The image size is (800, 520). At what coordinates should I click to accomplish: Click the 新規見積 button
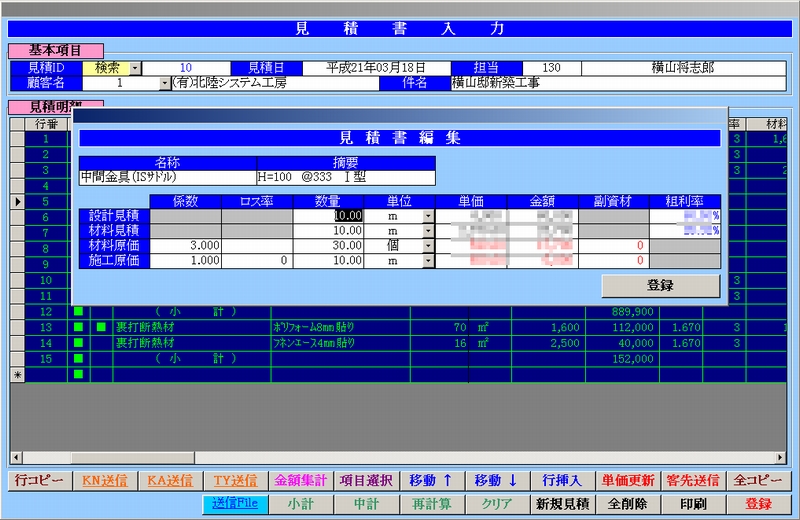tap(563, 504)
